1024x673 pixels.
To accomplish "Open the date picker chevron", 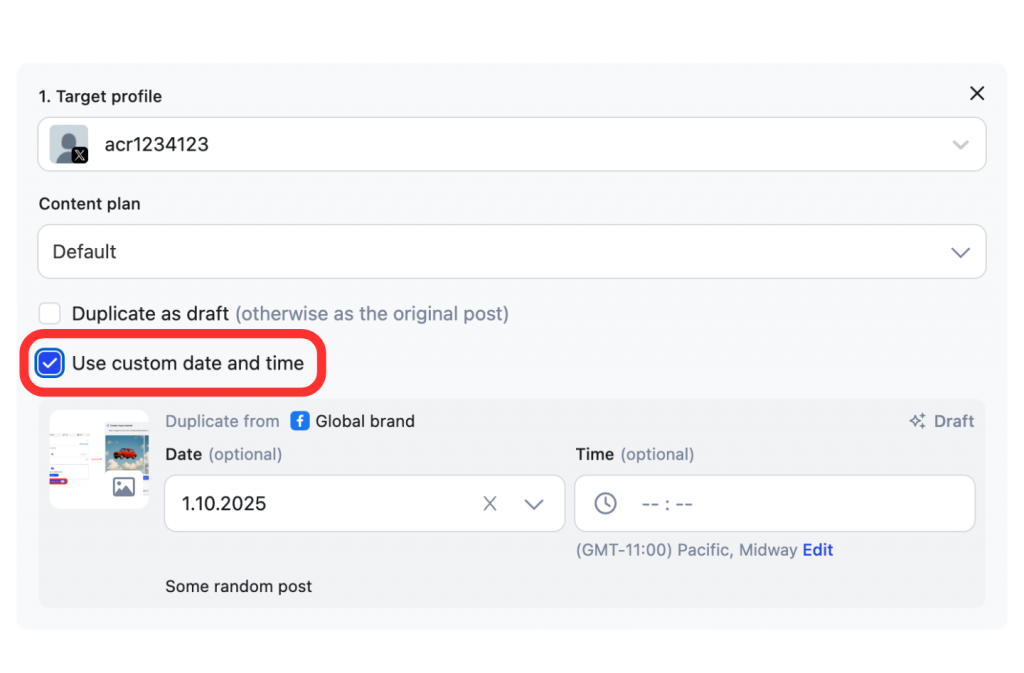I will [534, 504].
